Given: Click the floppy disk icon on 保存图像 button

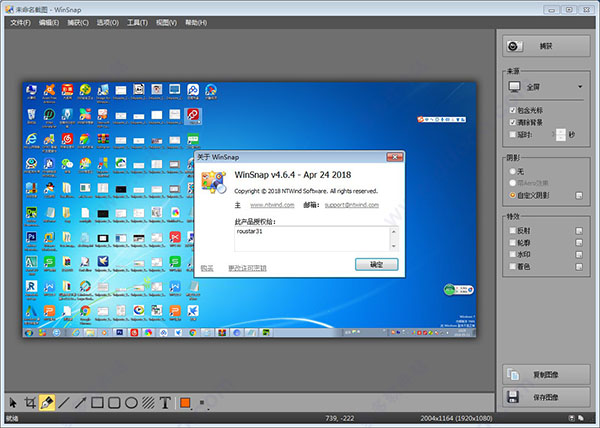Looking at the screenshot, I should 513,397.
